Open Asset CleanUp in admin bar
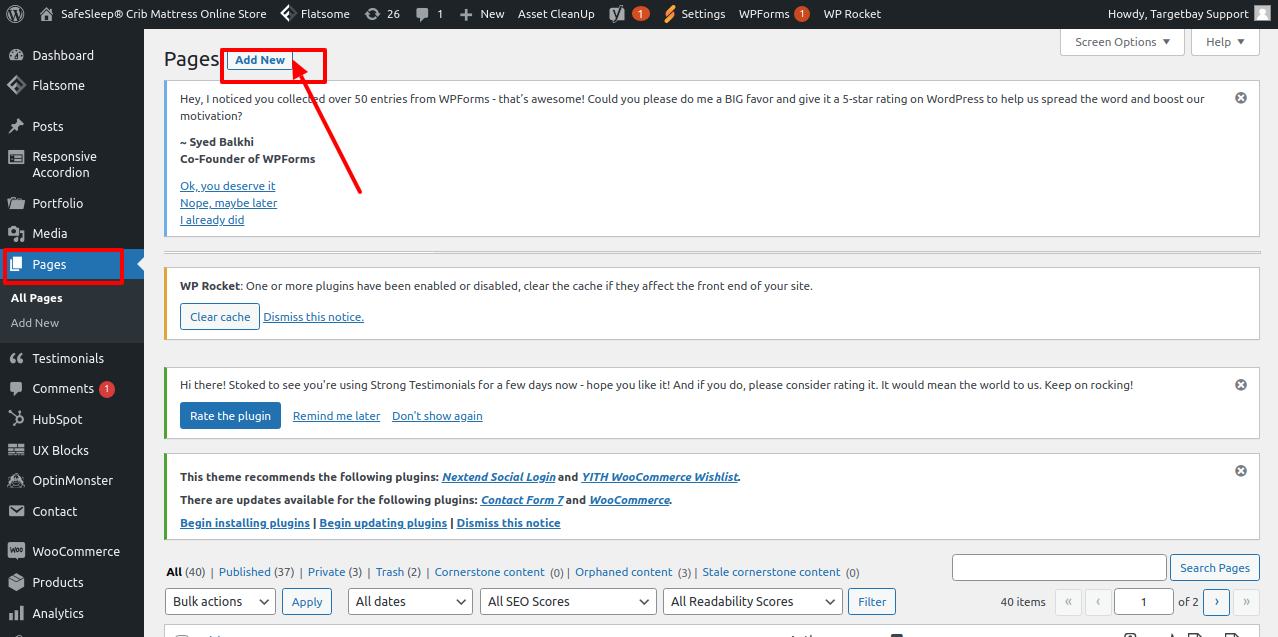 tap(556, 14)
